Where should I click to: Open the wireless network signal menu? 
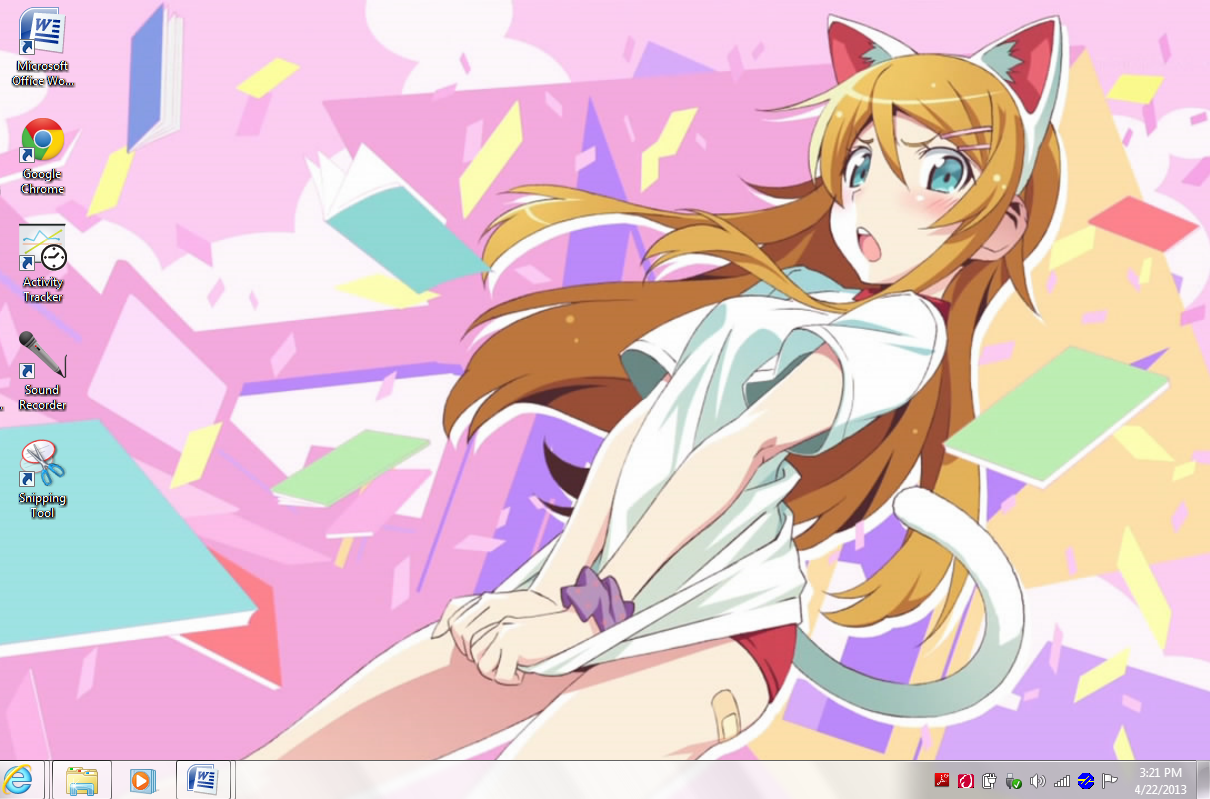[1062, 780]
